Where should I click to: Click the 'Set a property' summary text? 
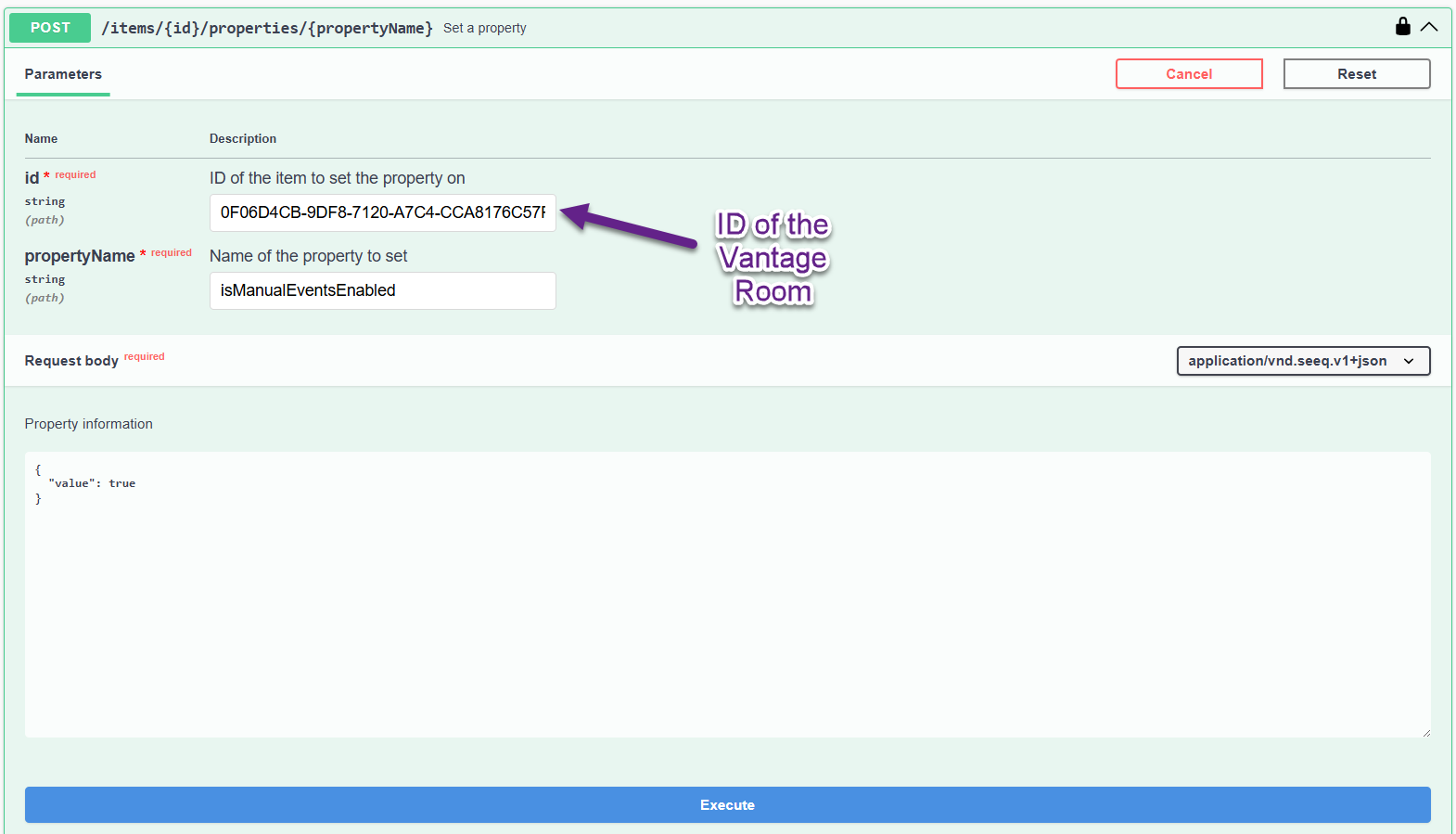[484, 28]
